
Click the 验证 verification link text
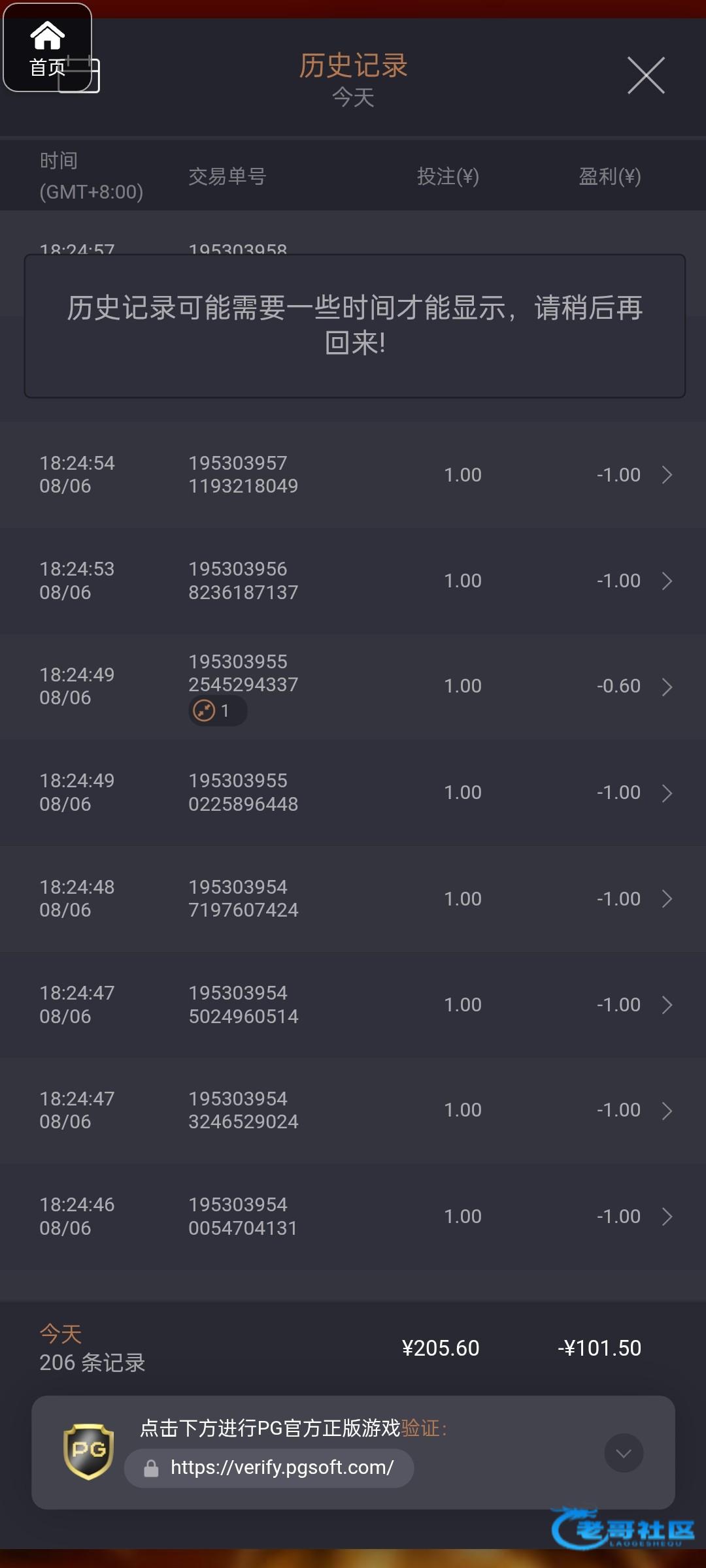click(x=420, y=1428)
